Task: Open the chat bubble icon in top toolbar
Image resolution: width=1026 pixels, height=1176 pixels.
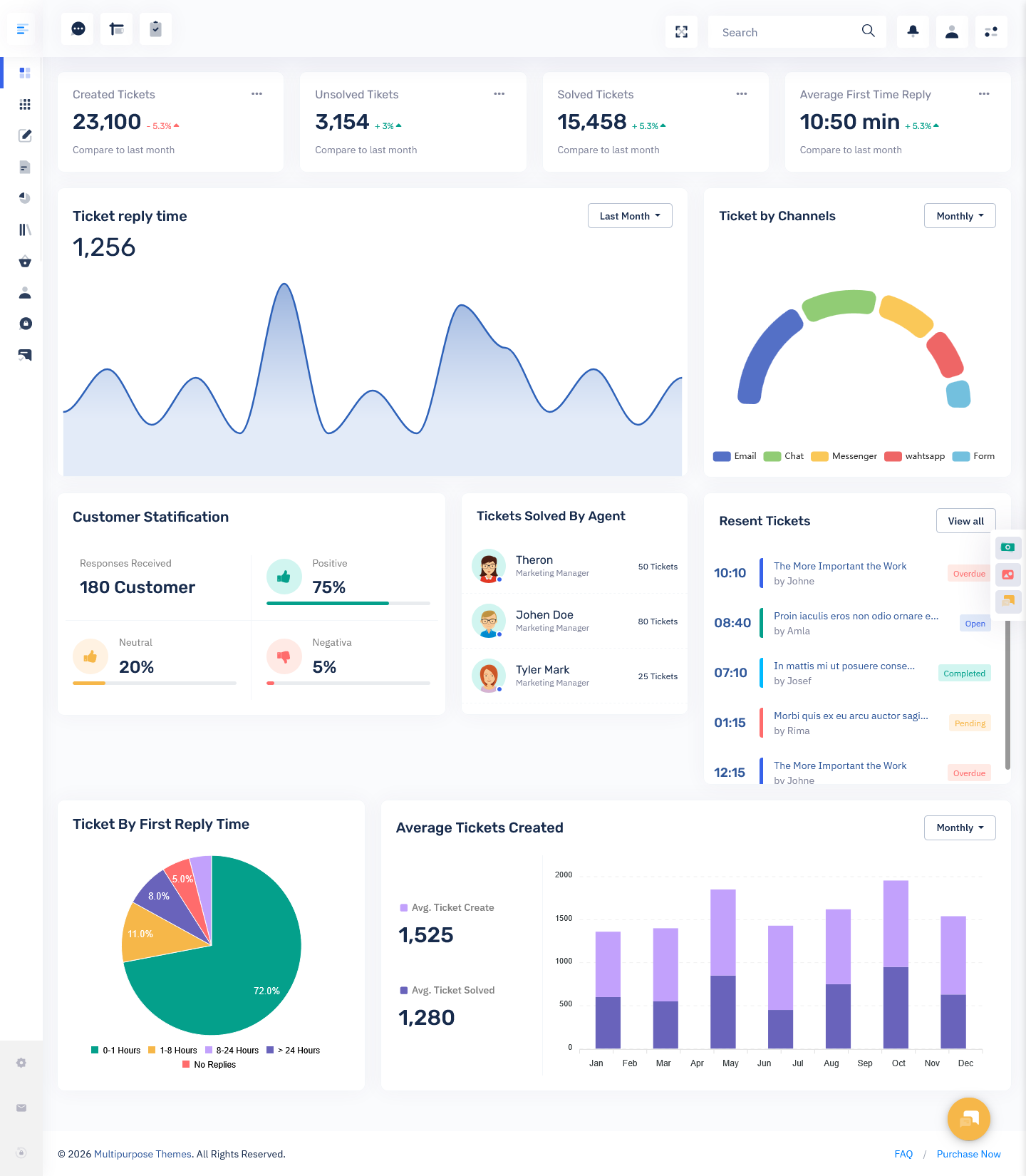Action: click(x=78, y=29)
